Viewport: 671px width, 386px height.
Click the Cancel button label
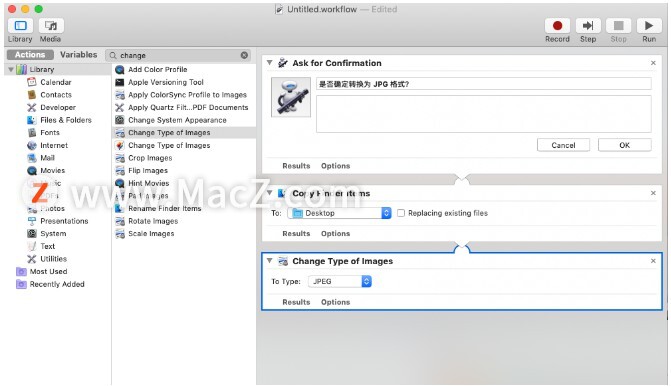(563, 145)
